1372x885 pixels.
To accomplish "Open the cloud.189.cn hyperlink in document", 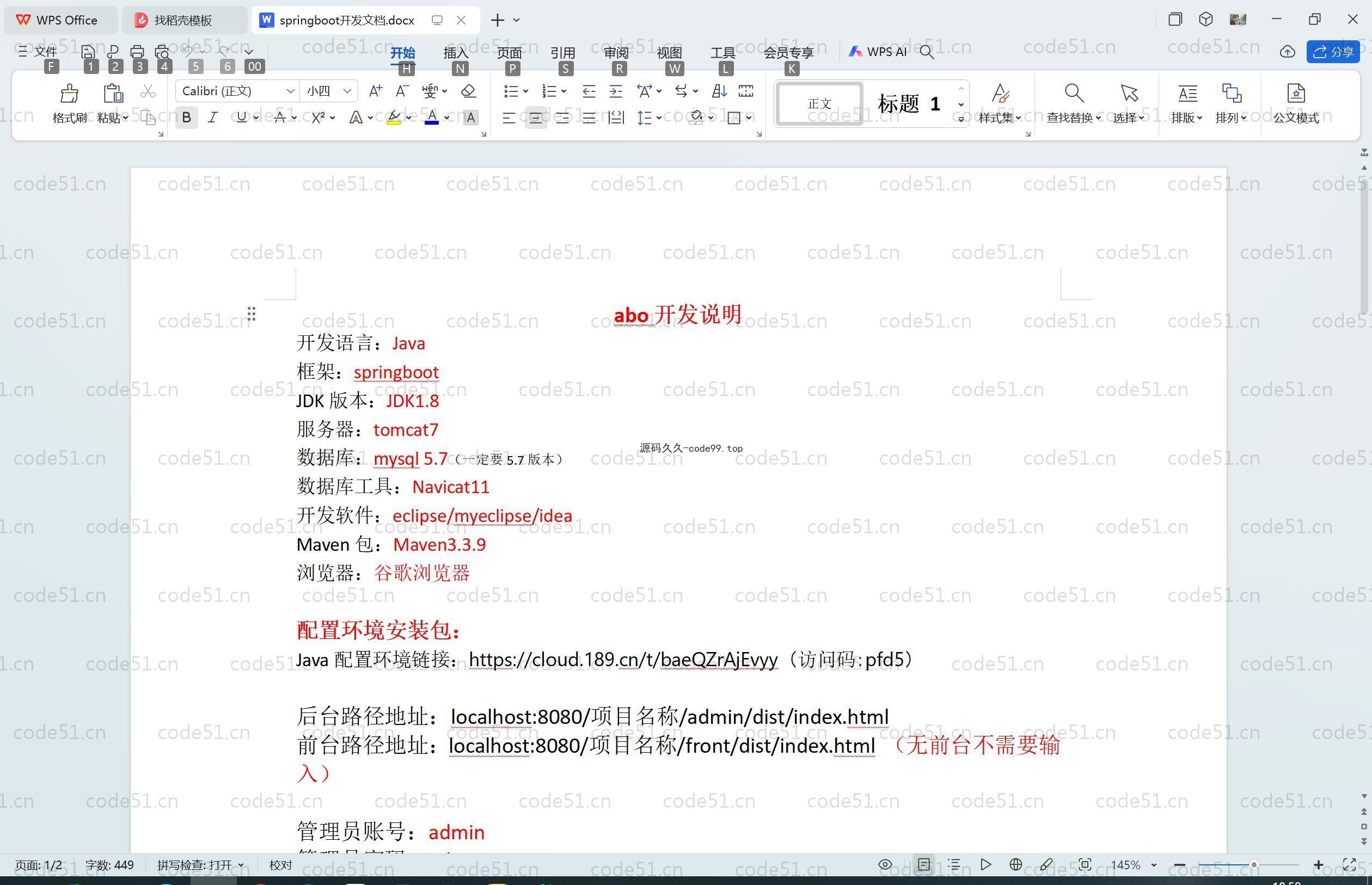I will tap(623, 659).
